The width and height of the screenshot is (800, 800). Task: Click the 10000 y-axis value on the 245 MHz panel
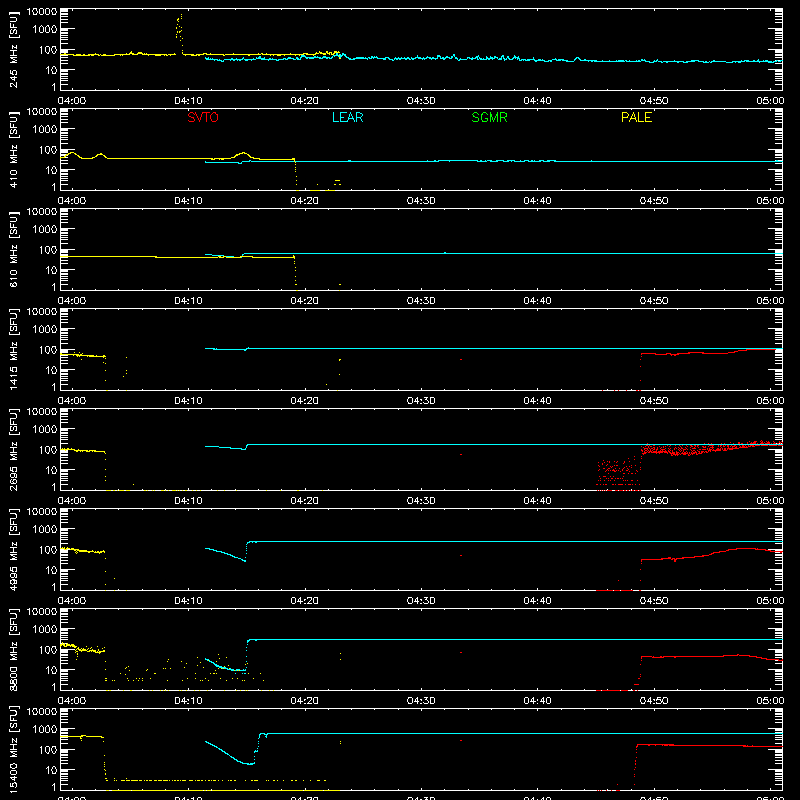point(42,12)
